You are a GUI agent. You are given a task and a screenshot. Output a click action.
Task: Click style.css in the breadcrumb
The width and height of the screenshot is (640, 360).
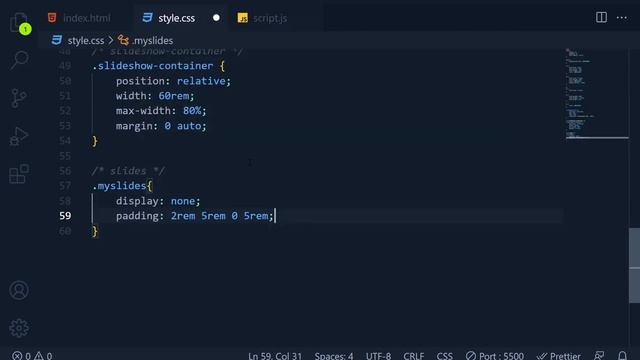tap(86, 40)
